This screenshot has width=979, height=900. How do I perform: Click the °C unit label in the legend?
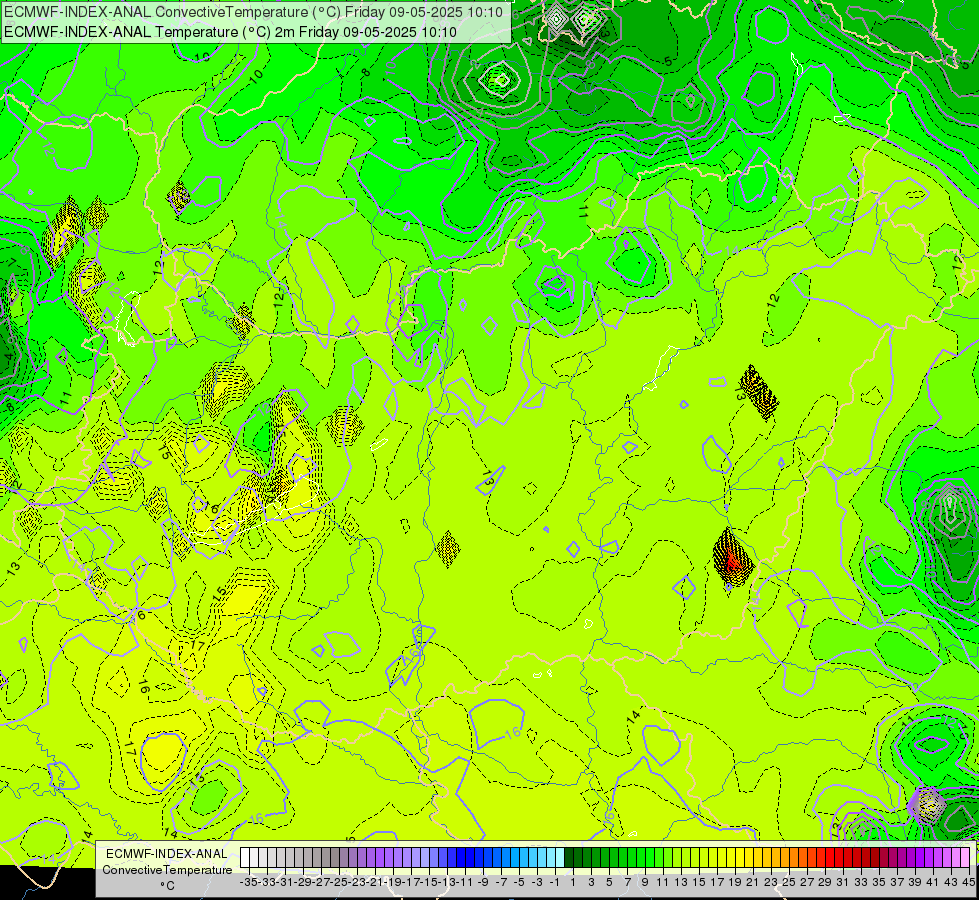[167, 885]
